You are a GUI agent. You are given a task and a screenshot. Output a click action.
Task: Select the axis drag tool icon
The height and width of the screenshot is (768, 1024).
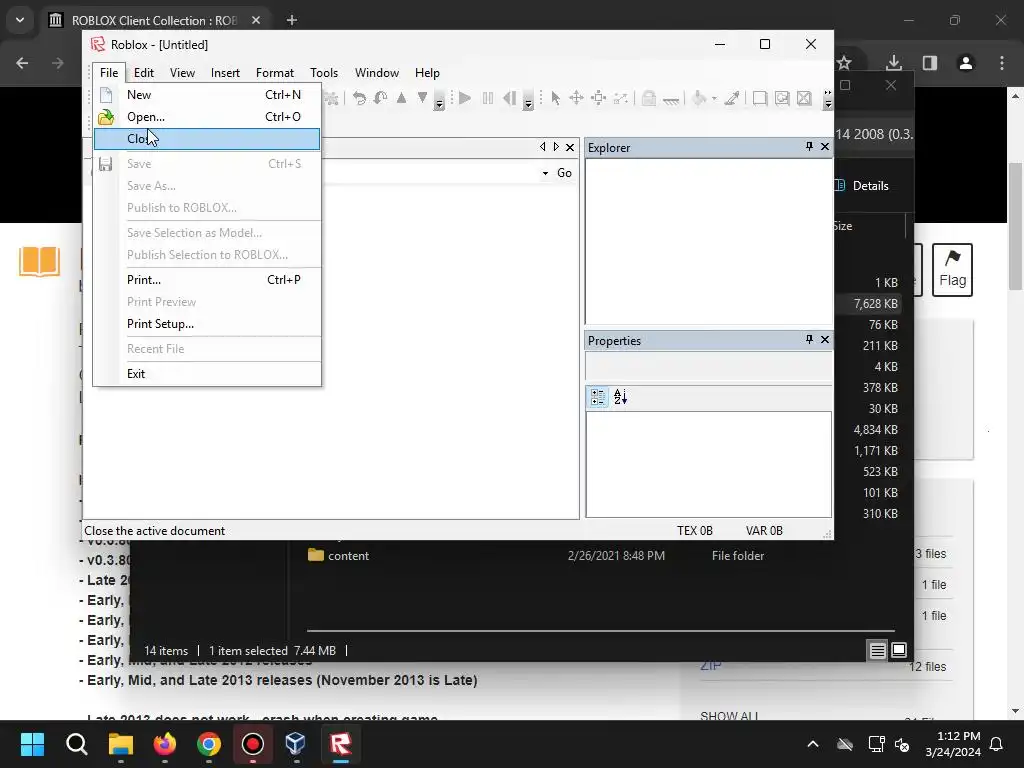(620, 99)
